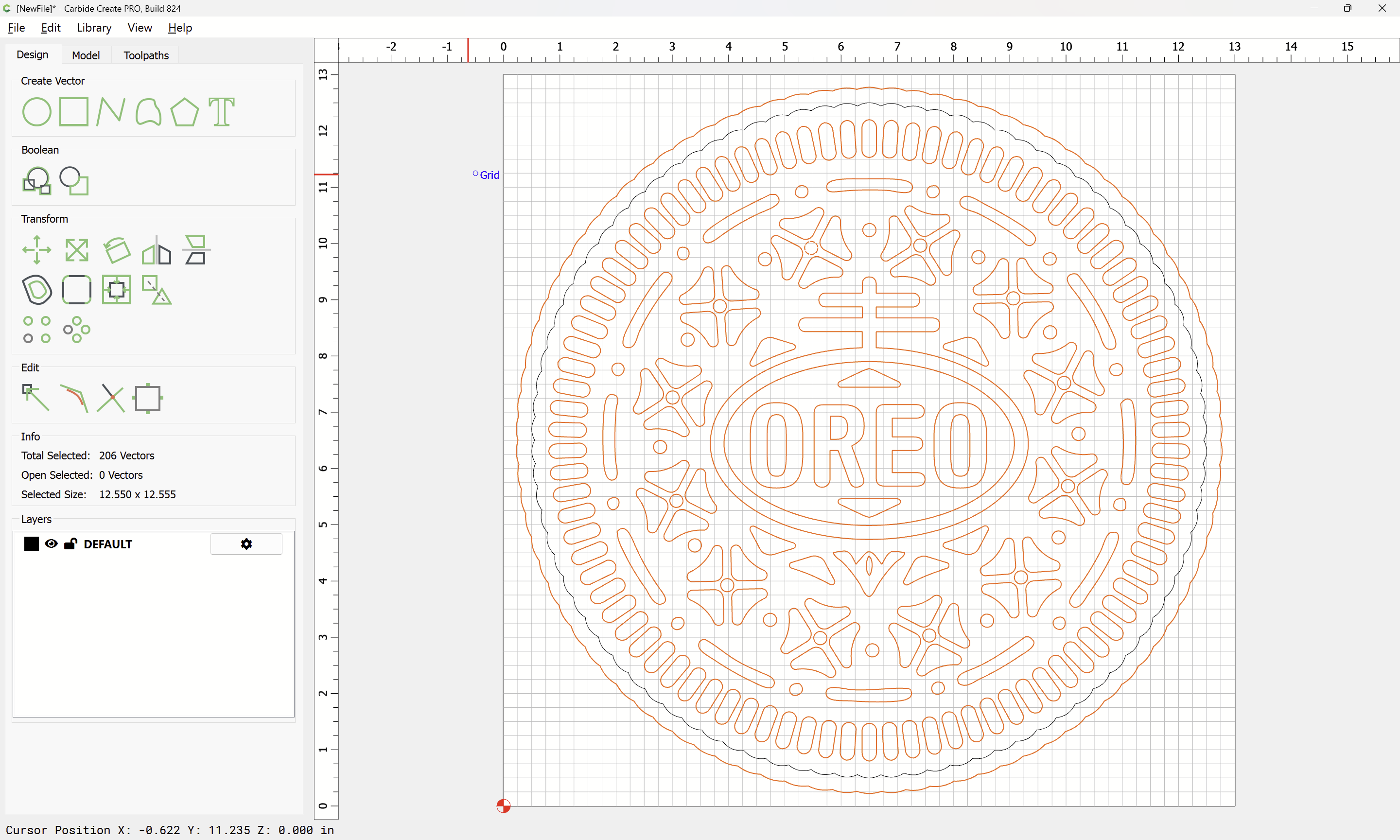This screenshot has height=840, width=1400.
Task: Select the Create Circle tool
Action: tap(37, 111)
